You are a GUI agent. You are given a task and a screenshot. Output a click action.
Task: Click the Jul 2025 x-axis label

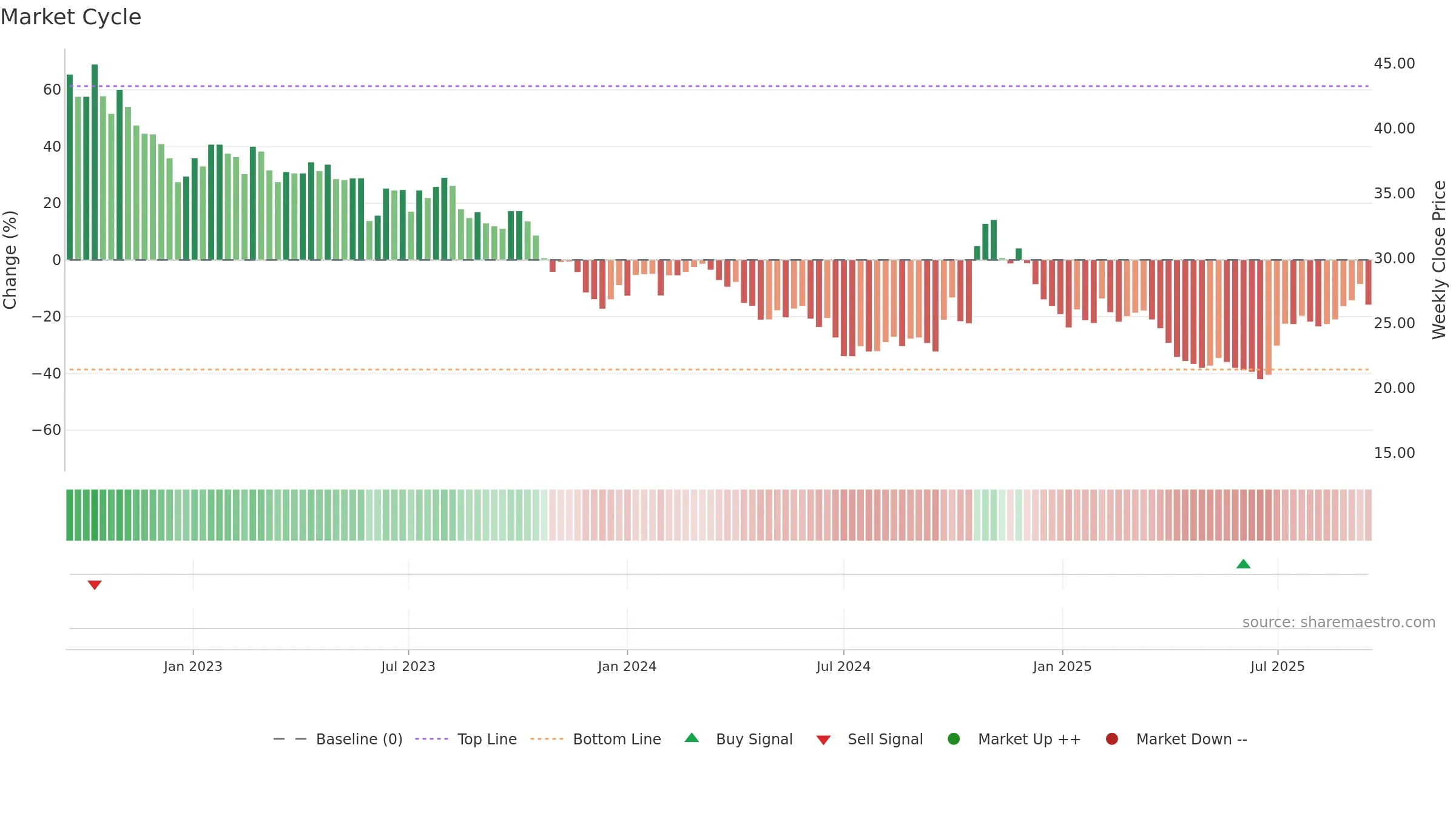[x=1278, y=667]
